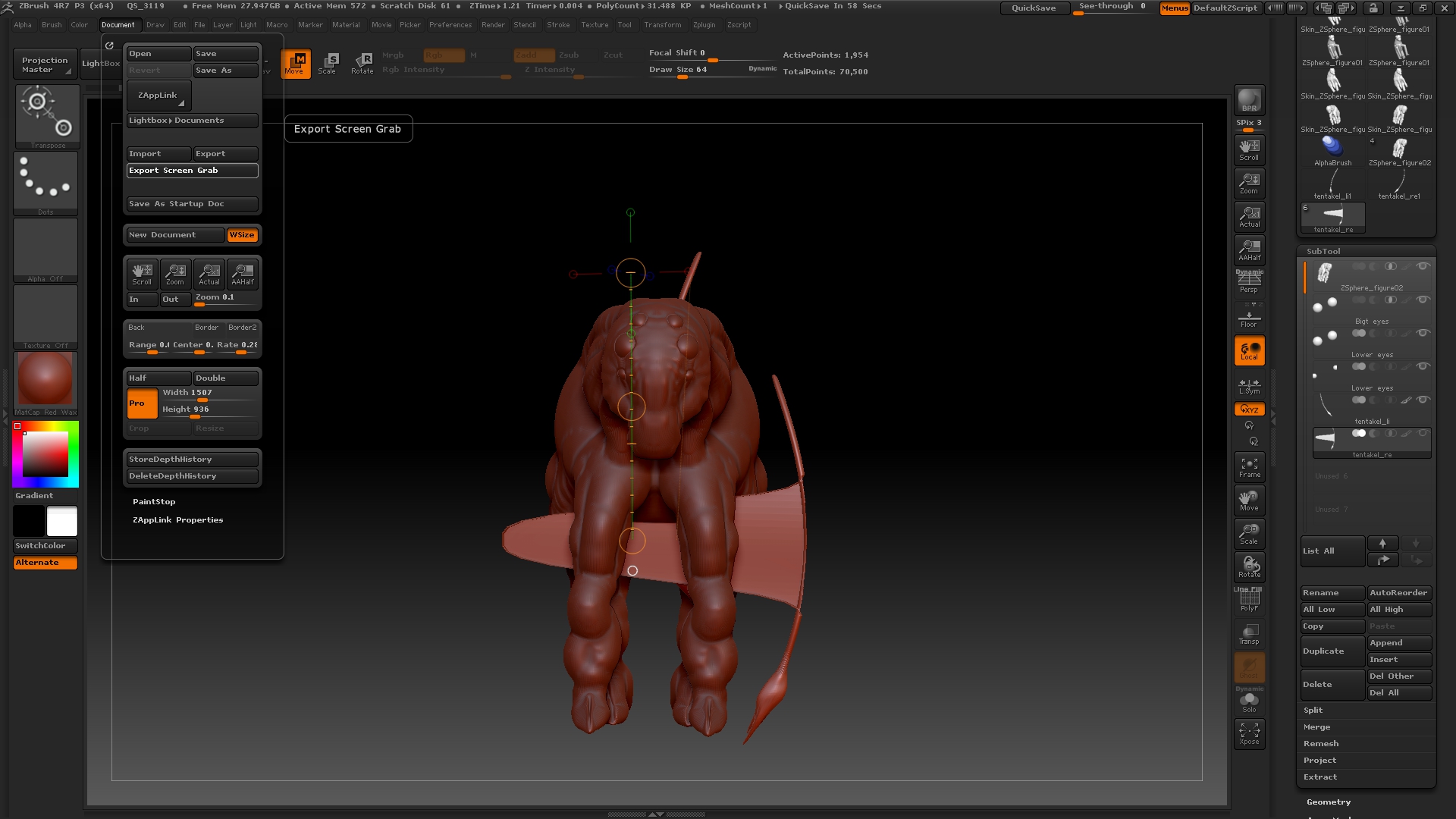Click StoreDepthHistory button
1456x819 pixels.
[193, 460]
